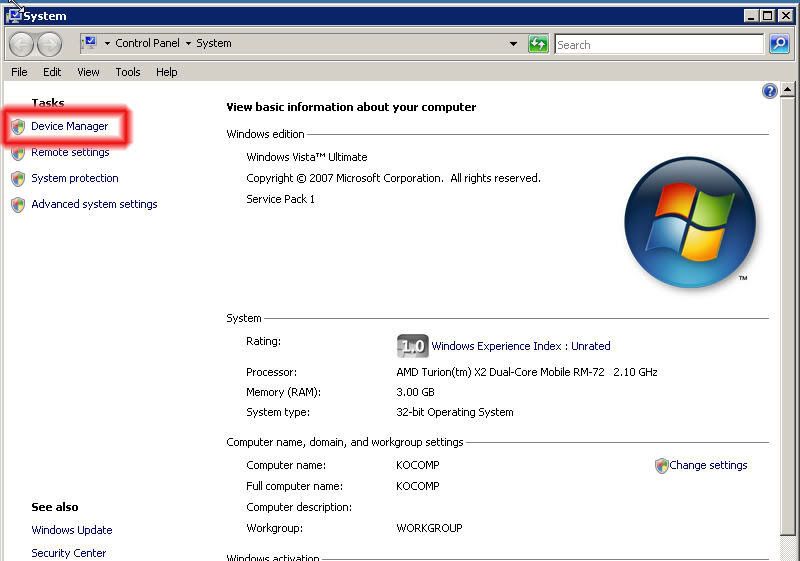Minimize the System window
The width and height of the screenshot is (800, 561).
750,16
